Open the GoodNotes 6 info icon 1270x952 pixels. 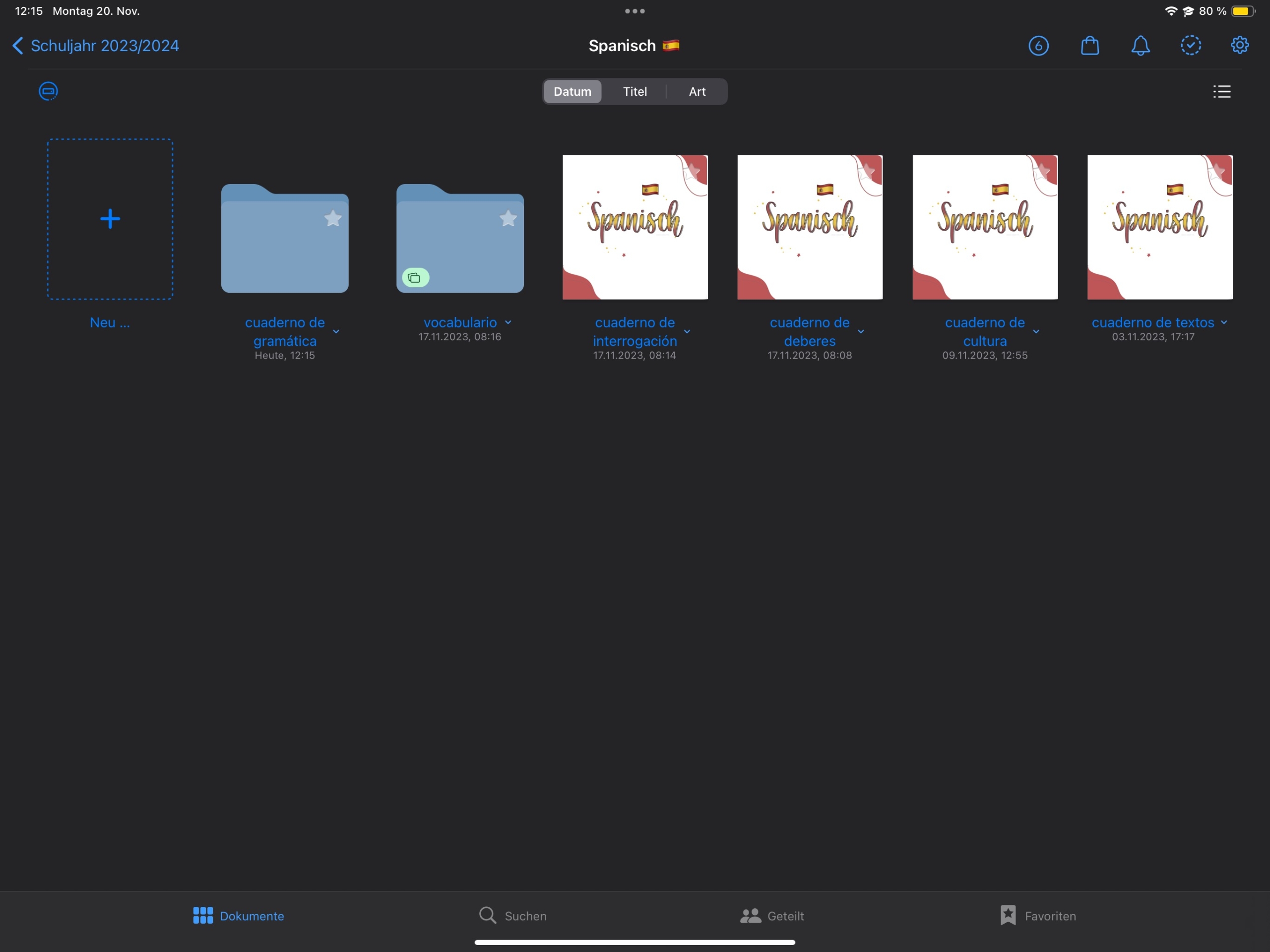[1038, 45]
